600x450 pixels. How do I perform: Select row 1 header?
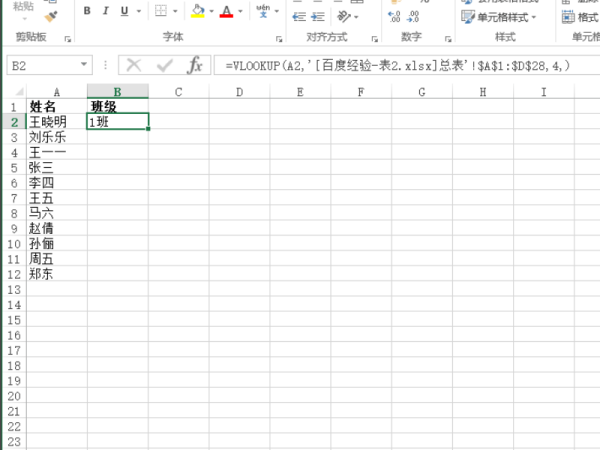coord(14,107)
